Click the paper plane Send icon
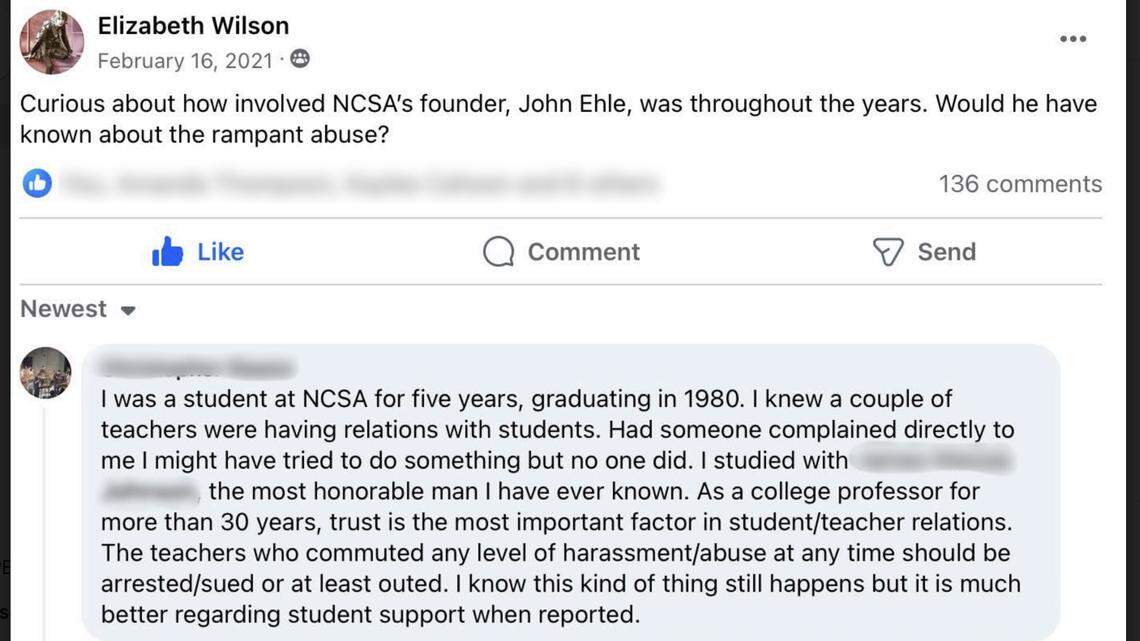 tap(888, 252)
